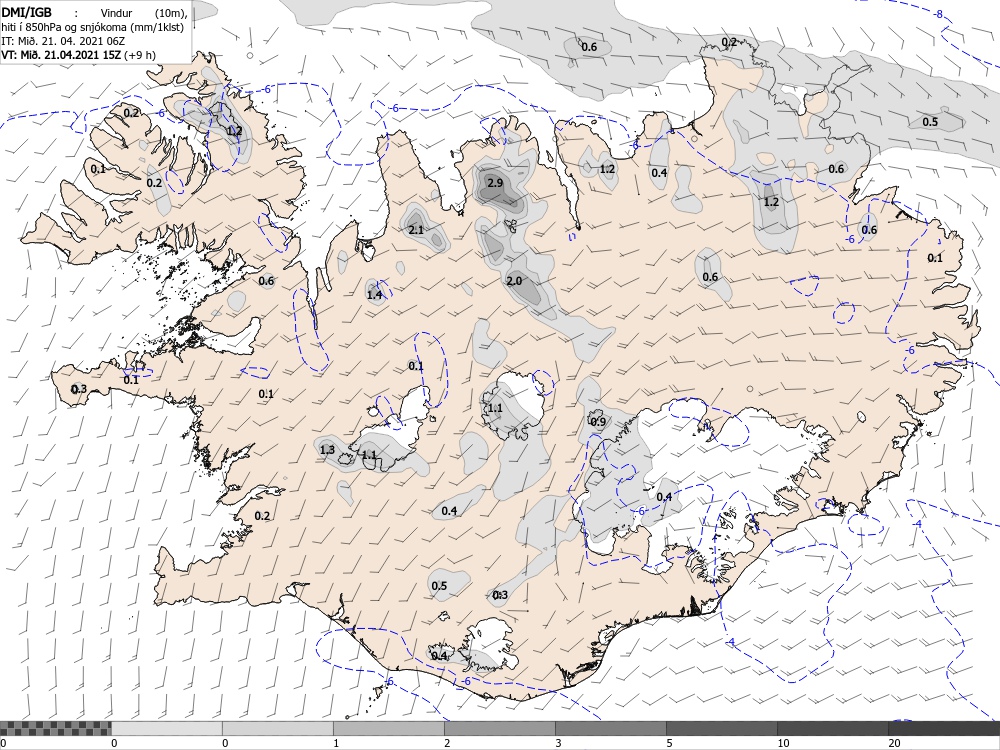Screen dimensions: 1000x750
Task: Click the legend scale label 3
Action: (x=558, y=743)
